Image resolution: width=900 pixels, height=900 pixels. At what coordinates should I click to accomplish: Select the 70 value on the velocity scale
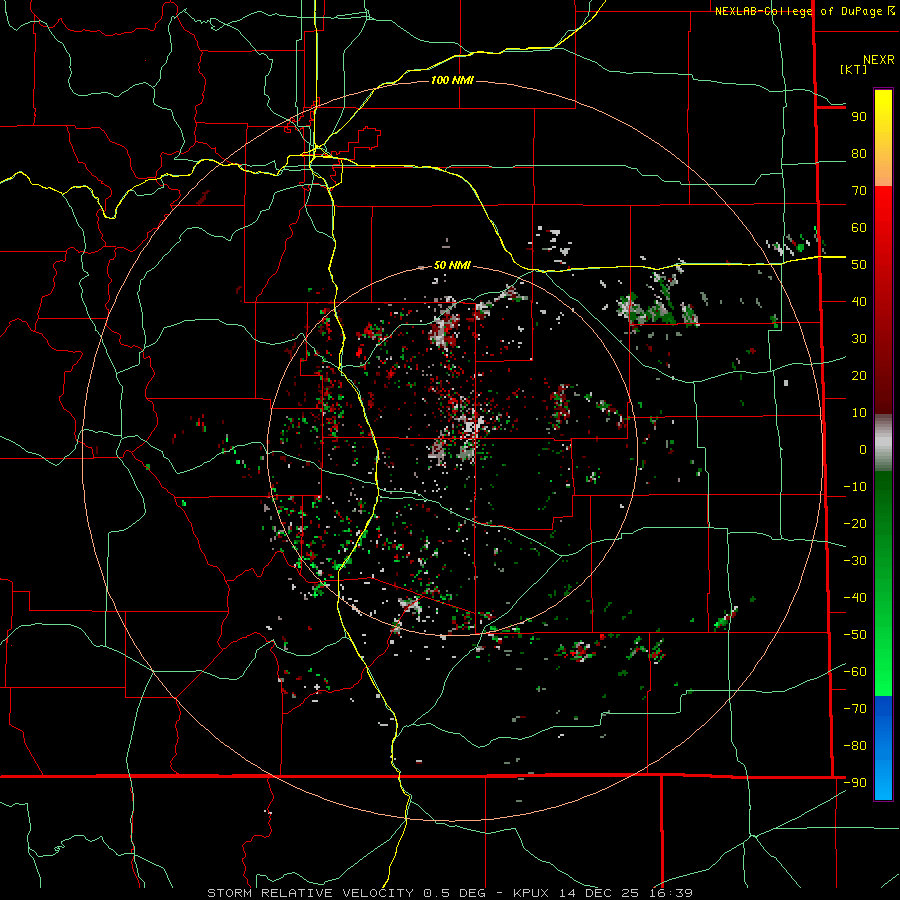coord(859,191)
